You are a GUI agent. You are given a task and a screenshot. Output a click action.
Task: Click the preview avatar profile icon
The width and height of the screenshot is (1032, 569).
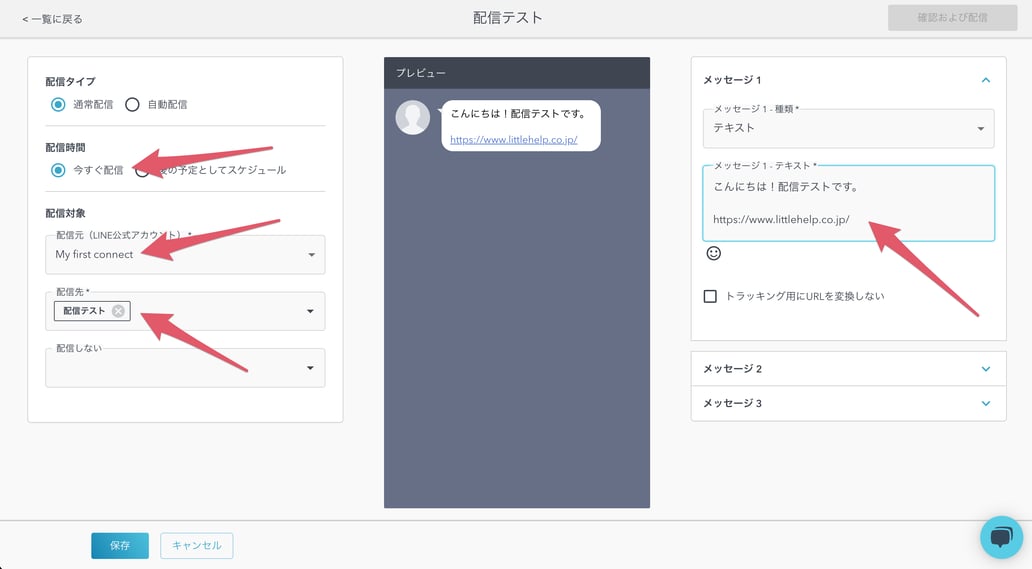coord(413,117)
